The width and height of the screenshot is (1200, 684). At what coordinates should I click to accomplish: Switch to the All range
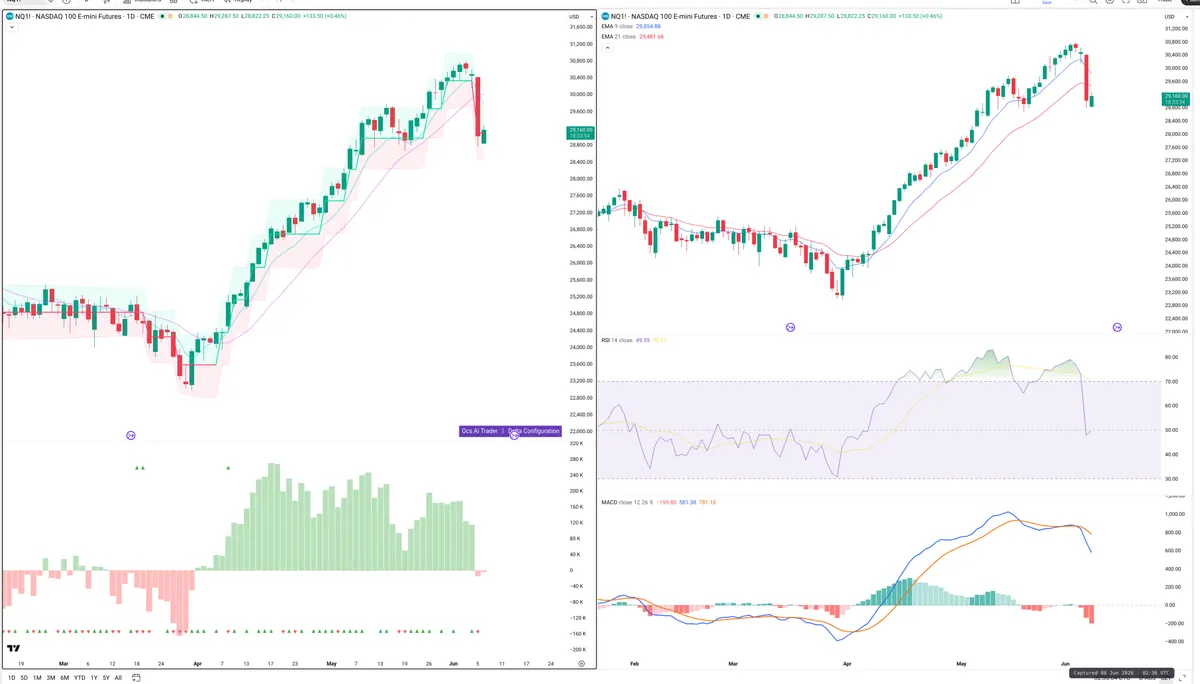tap(118, 677)
